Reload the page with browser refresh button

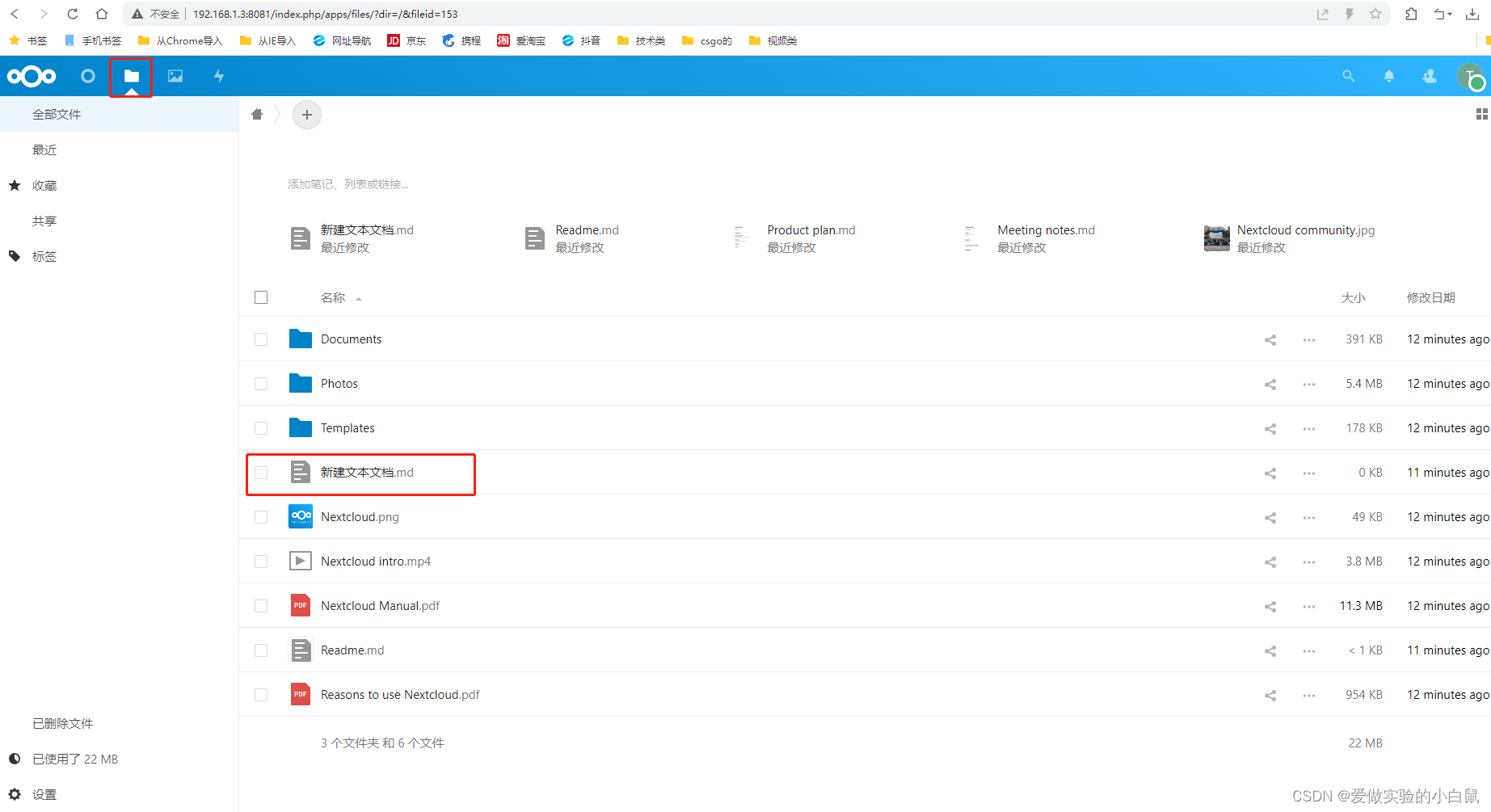point(73,14)
